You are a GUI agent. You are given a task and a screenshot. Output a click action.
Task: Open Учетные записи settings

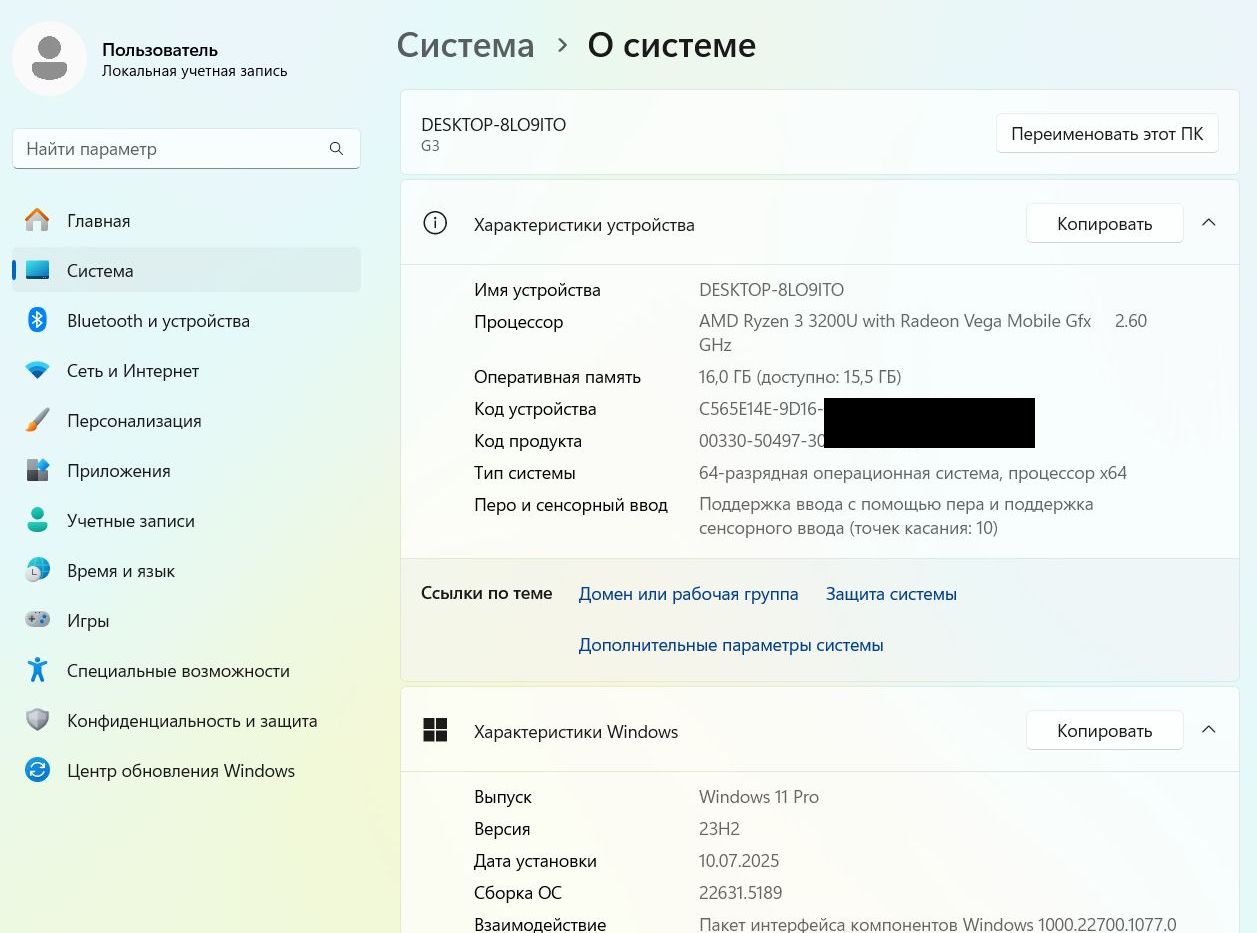(186, 520)
